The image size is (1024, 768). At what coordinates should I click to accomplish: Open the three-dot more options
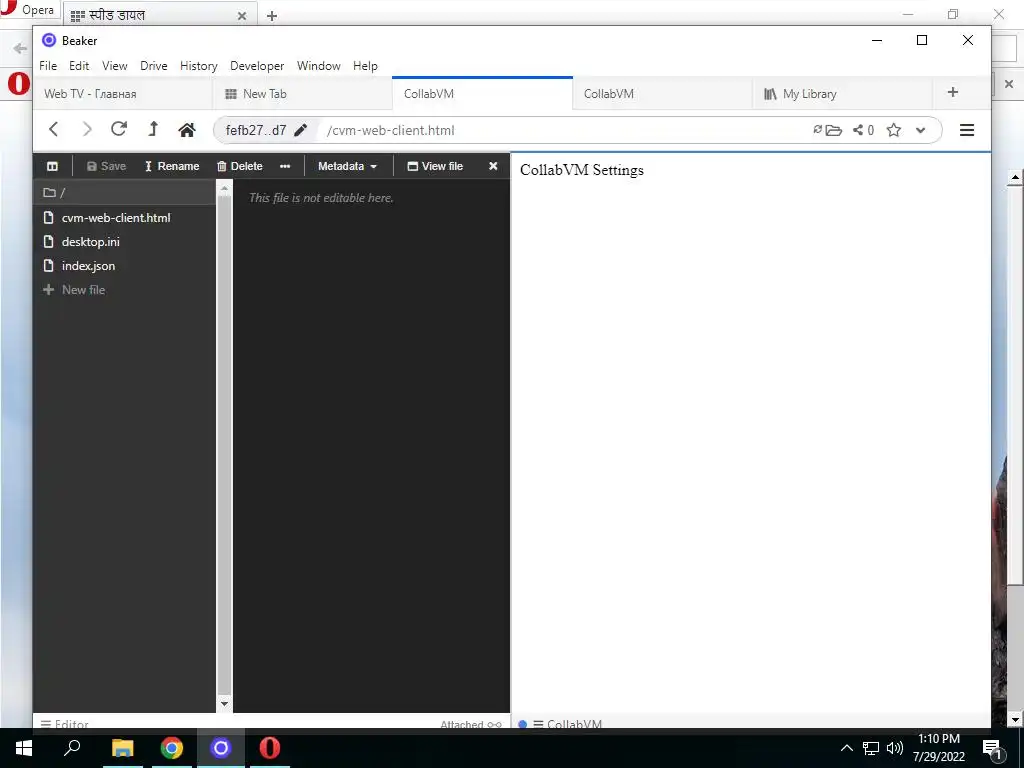285,166
